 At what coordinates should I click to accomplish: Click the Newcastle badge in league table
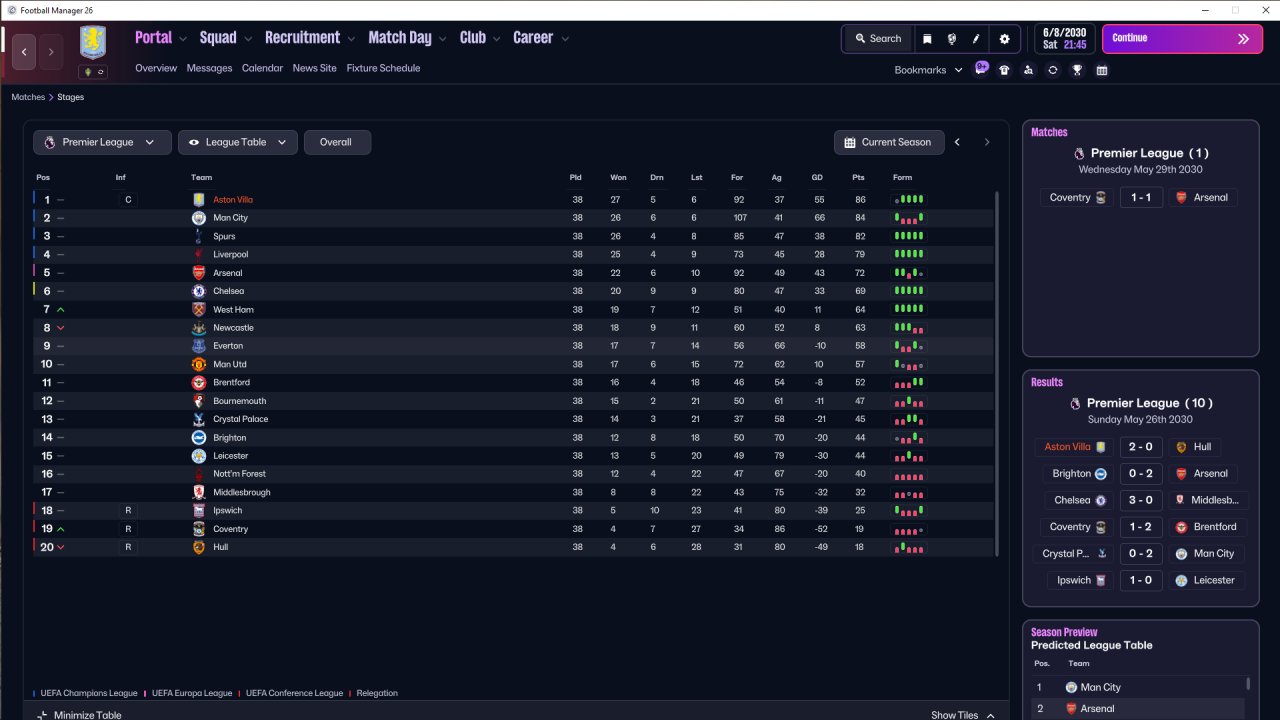tap(199, 328)
